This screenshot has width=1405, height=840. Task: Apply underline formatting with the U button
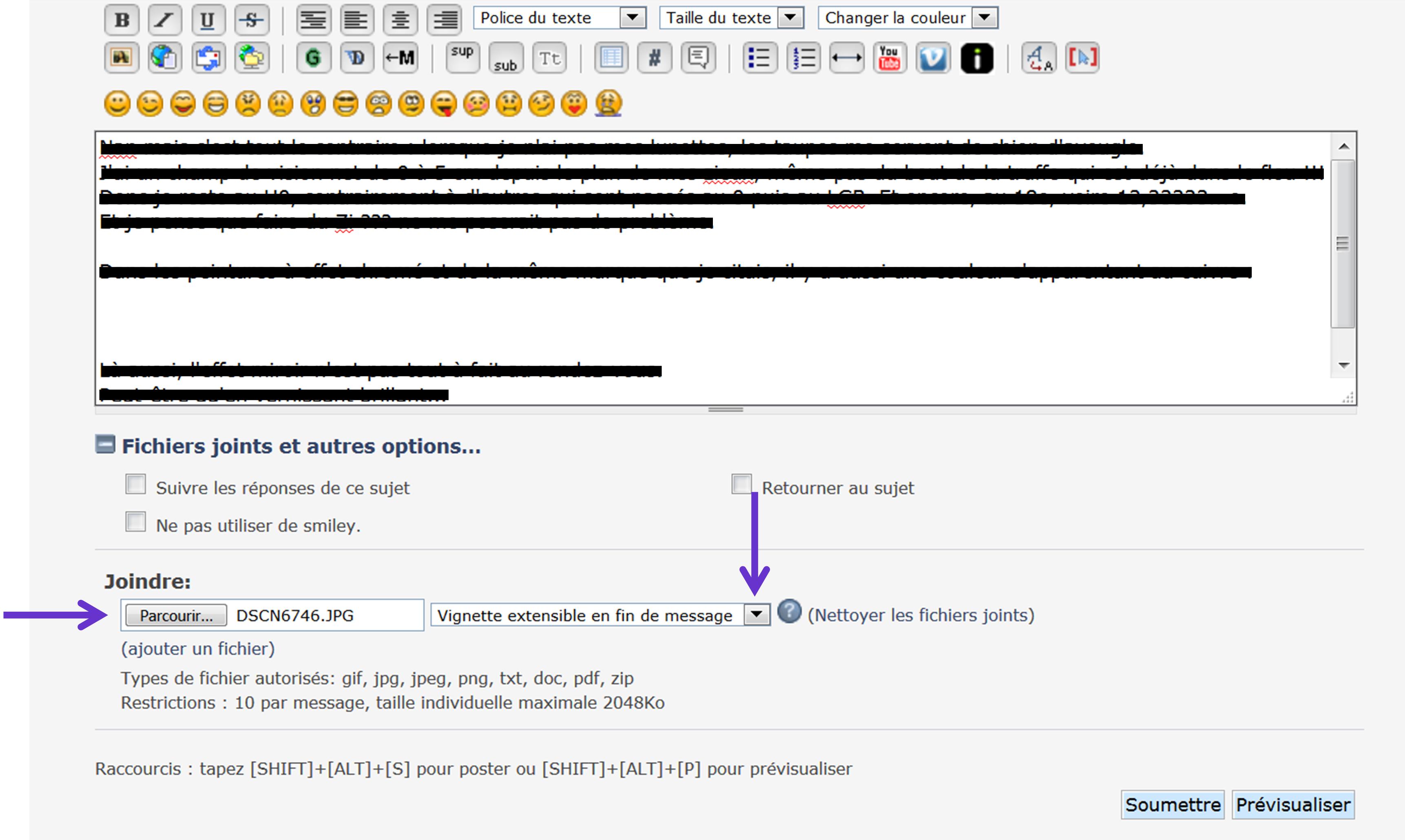pos(208,20)
